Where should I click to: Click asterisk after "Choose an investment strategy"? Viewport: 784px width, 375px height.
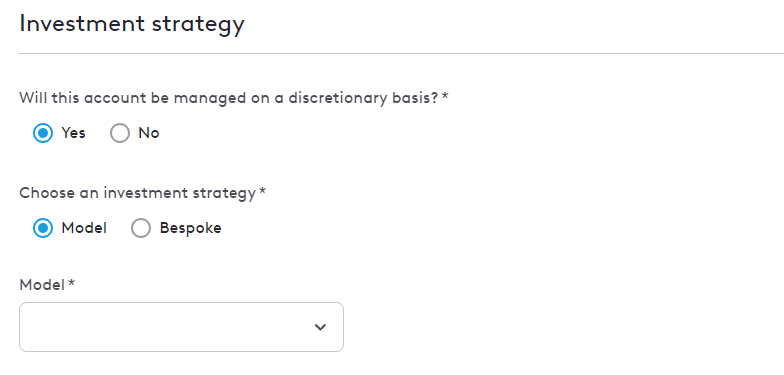[x=262, y=192]
